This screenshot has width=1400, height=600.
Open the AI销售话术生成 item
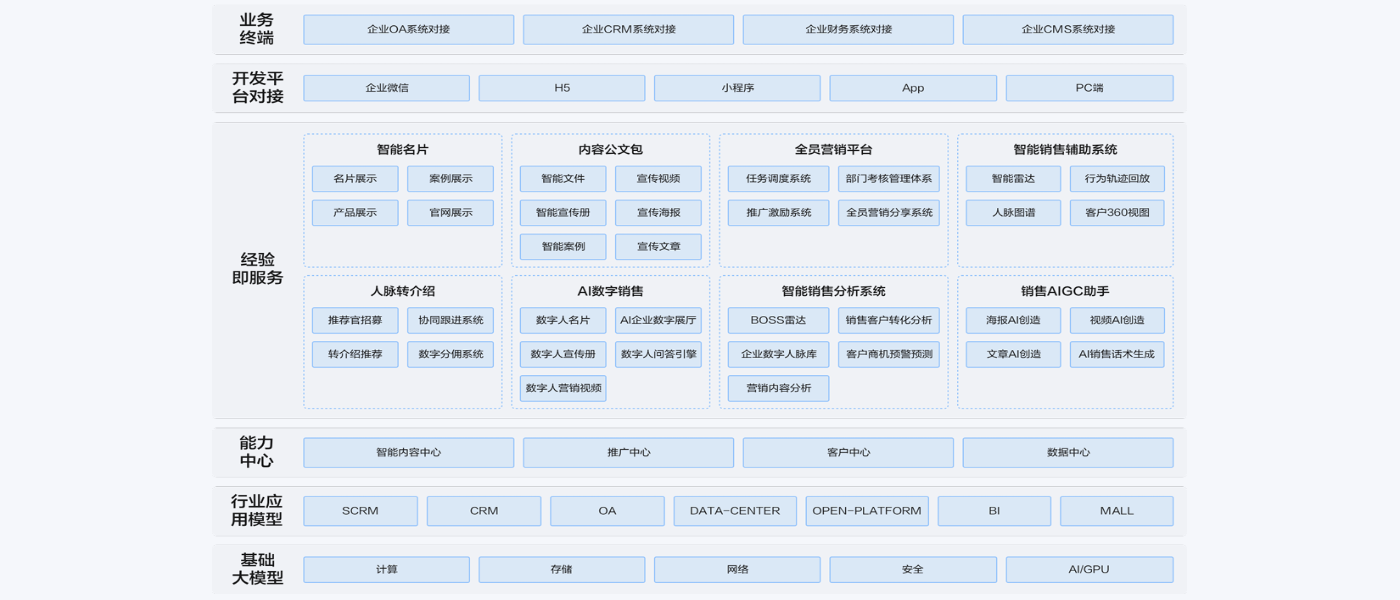1117,354
